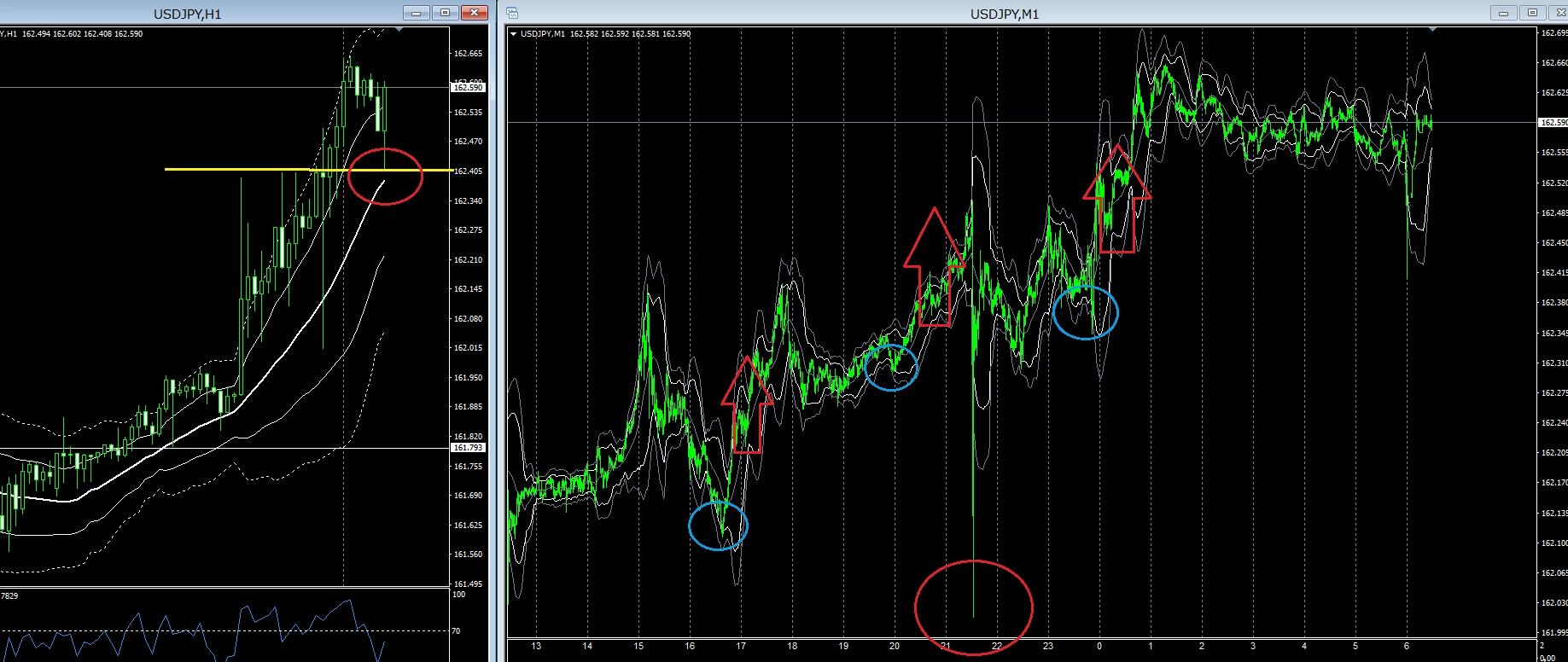
Task: Click the H1 indicator subwindow with level 70
Action: pyautogui.click(x=224, y=625)
